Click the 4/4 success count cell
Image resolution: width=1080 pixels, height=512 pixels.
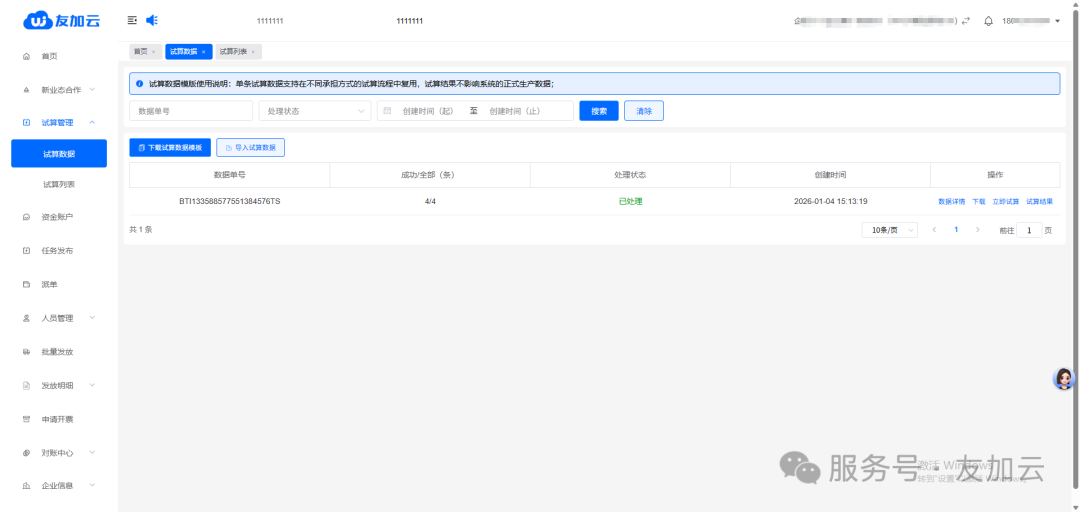click(430, 202)
